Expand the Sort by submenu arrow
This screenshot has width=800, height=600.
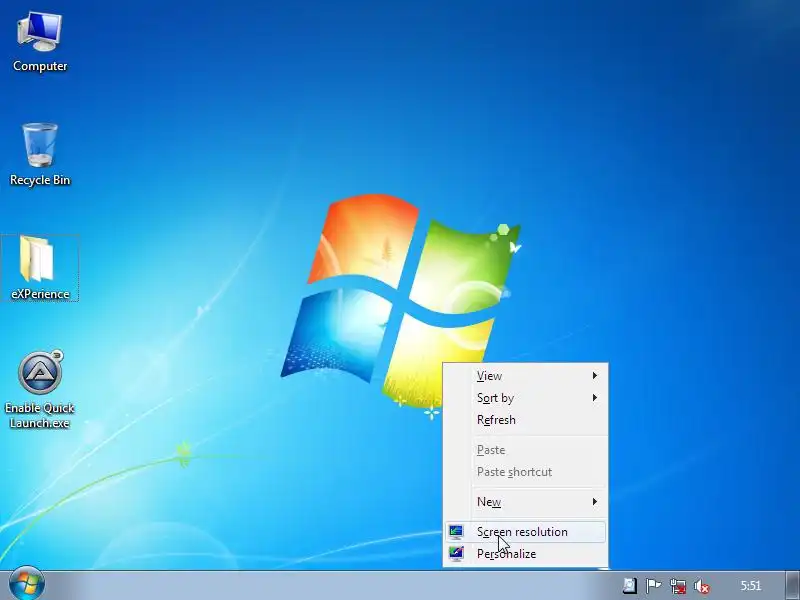point(594,397)
